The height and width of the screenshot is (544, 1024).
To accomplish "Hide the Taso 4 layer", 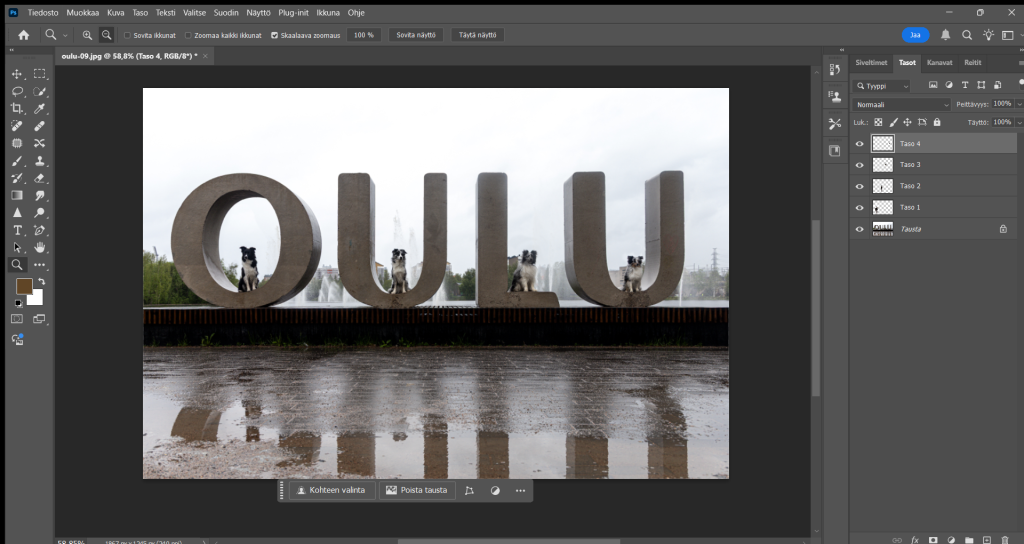I will click(x=859, y=144).
